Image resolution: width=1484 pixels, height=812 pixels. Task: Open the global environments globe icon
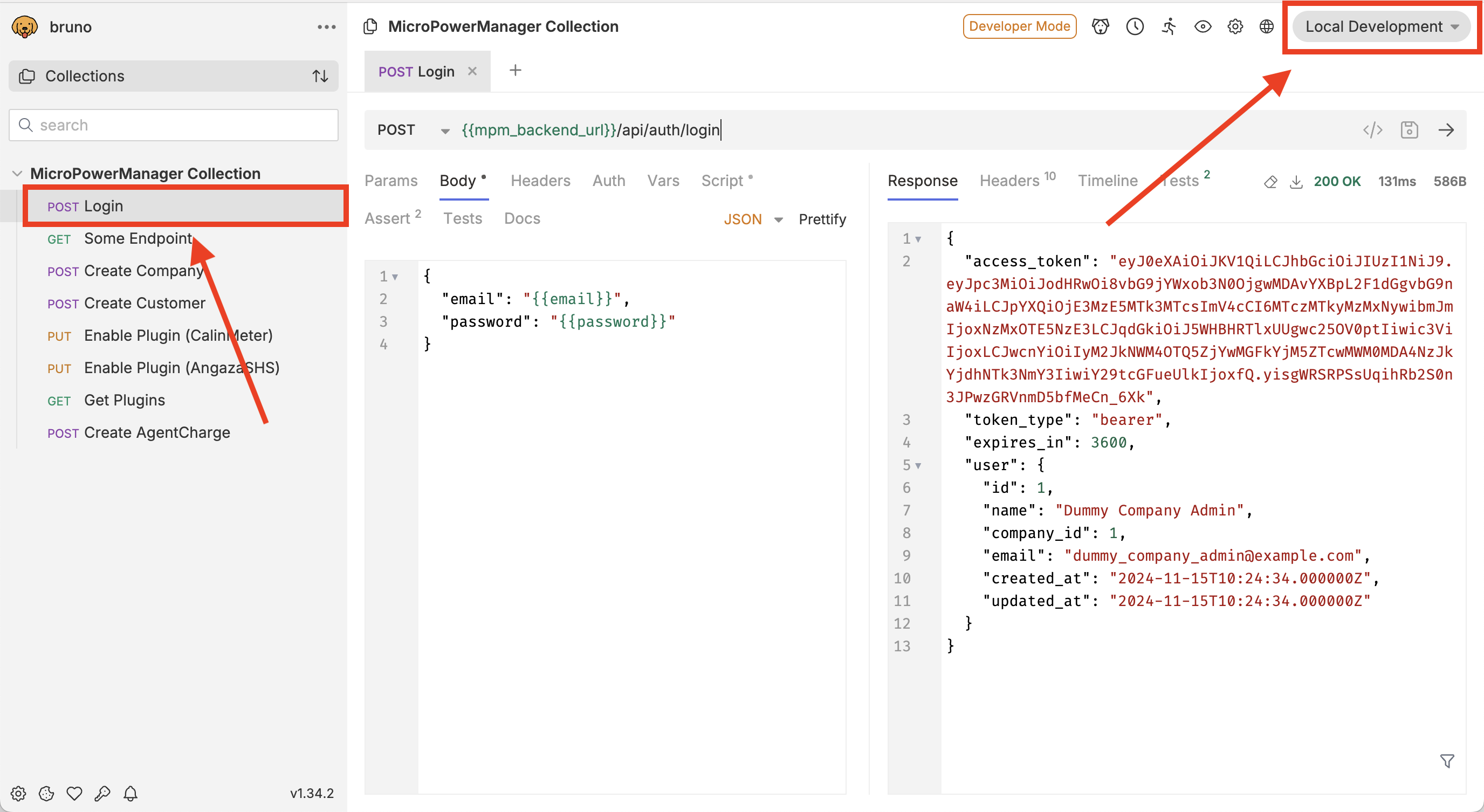click(1266, 26)
